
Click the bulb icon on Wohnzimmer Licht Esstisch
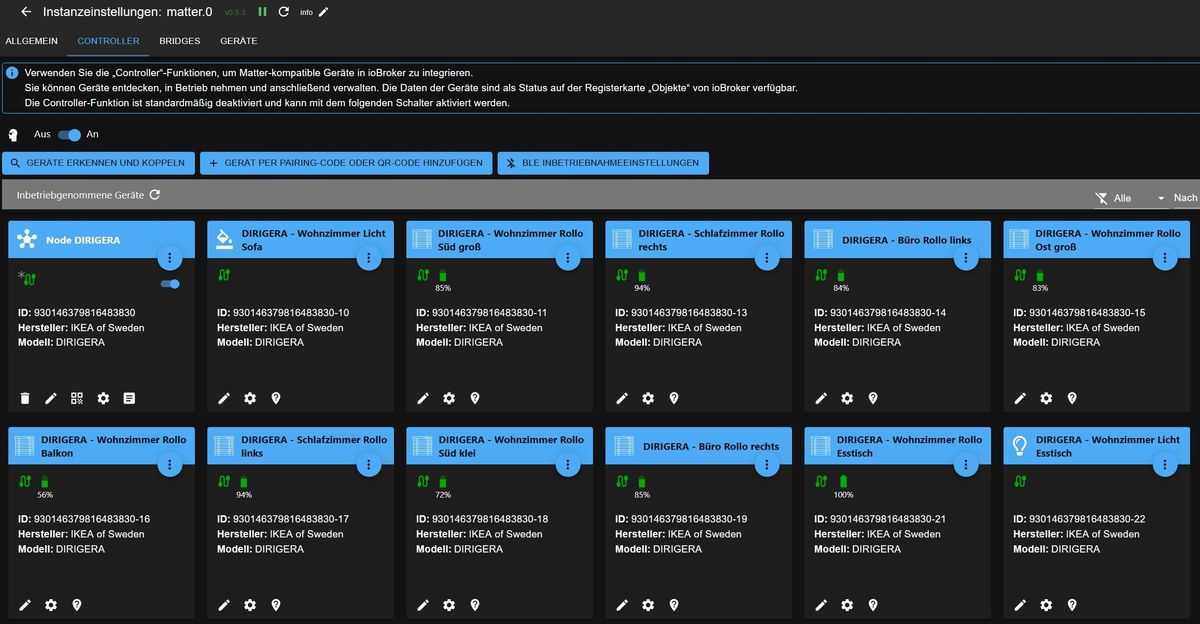pos(1020,446)
